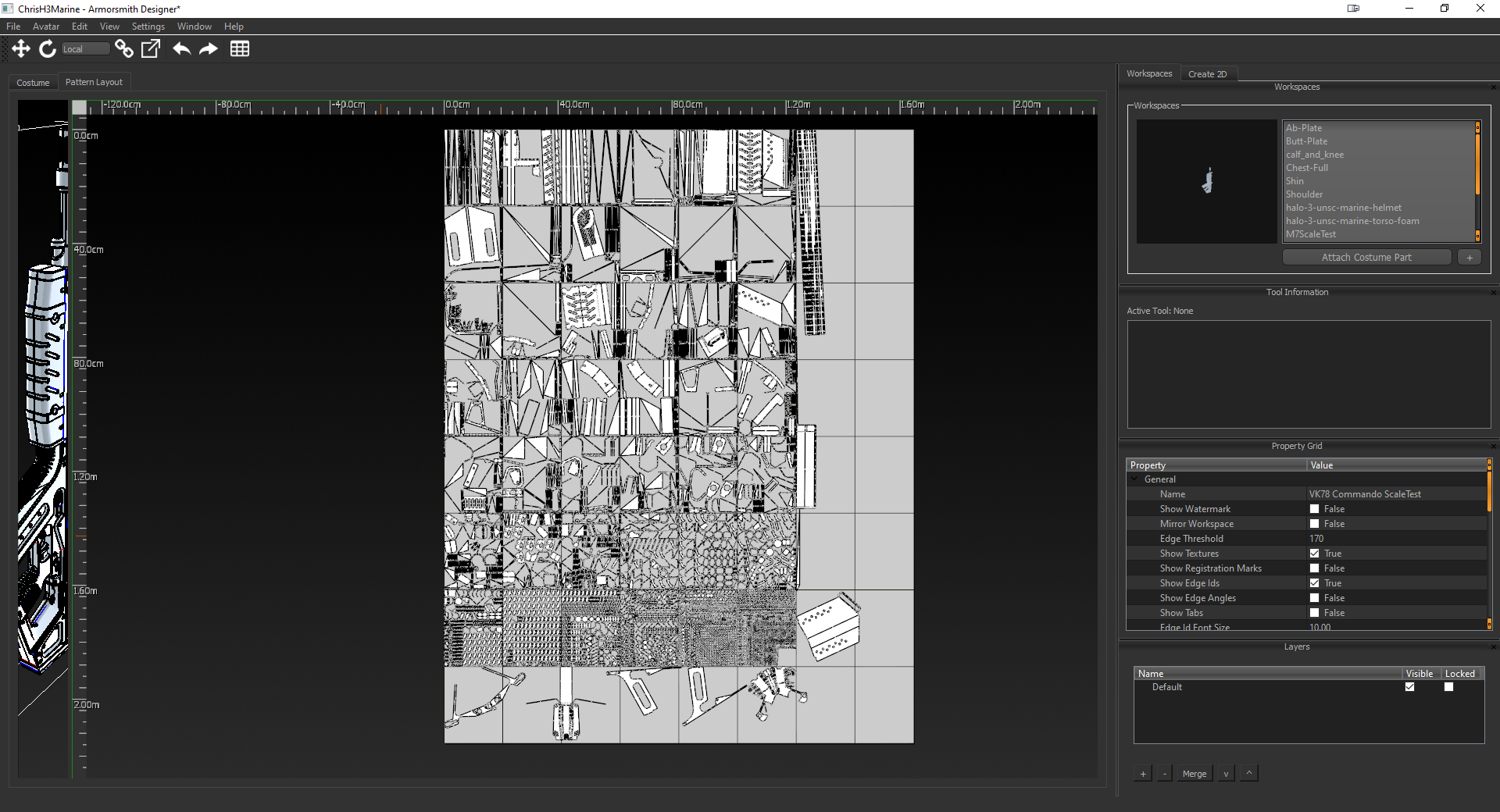
Task: Collapse the General property group
Action: coord(1134,479)
